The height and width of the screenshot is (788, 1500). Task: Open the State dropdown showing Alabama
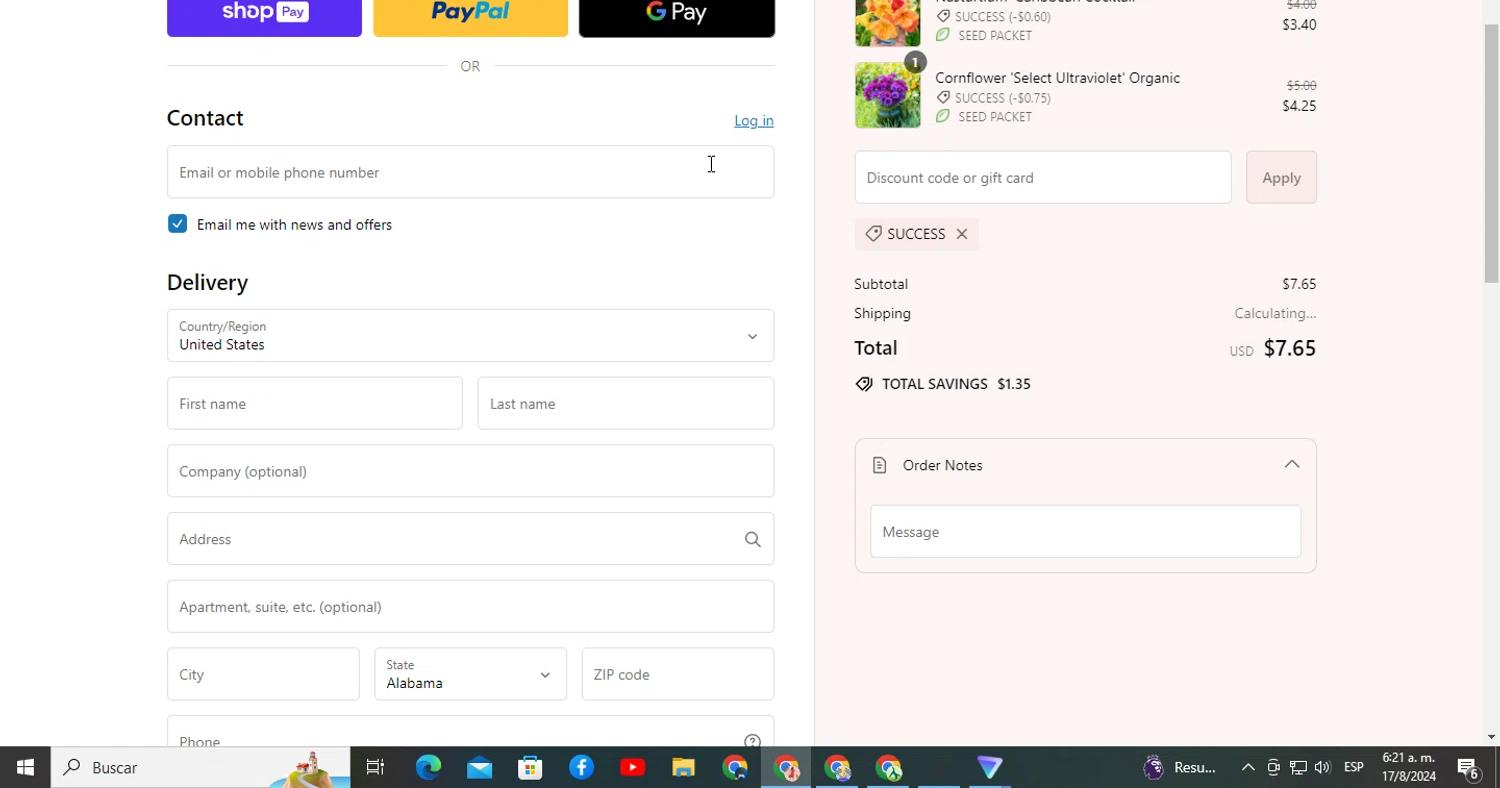click(x=470, y=674)
